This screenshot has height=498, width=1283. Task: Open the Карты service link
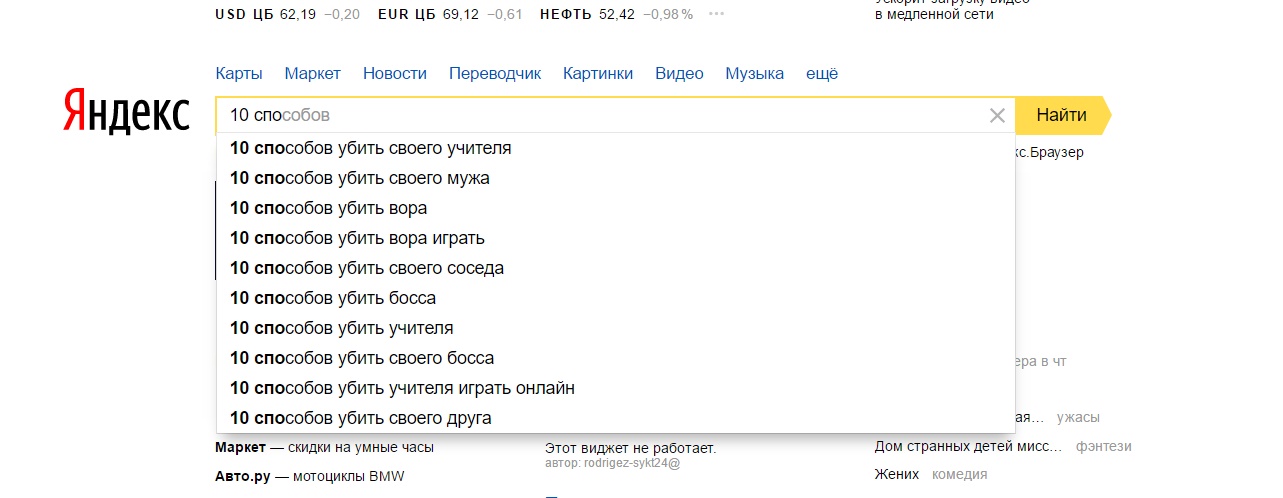click(239, 73)
